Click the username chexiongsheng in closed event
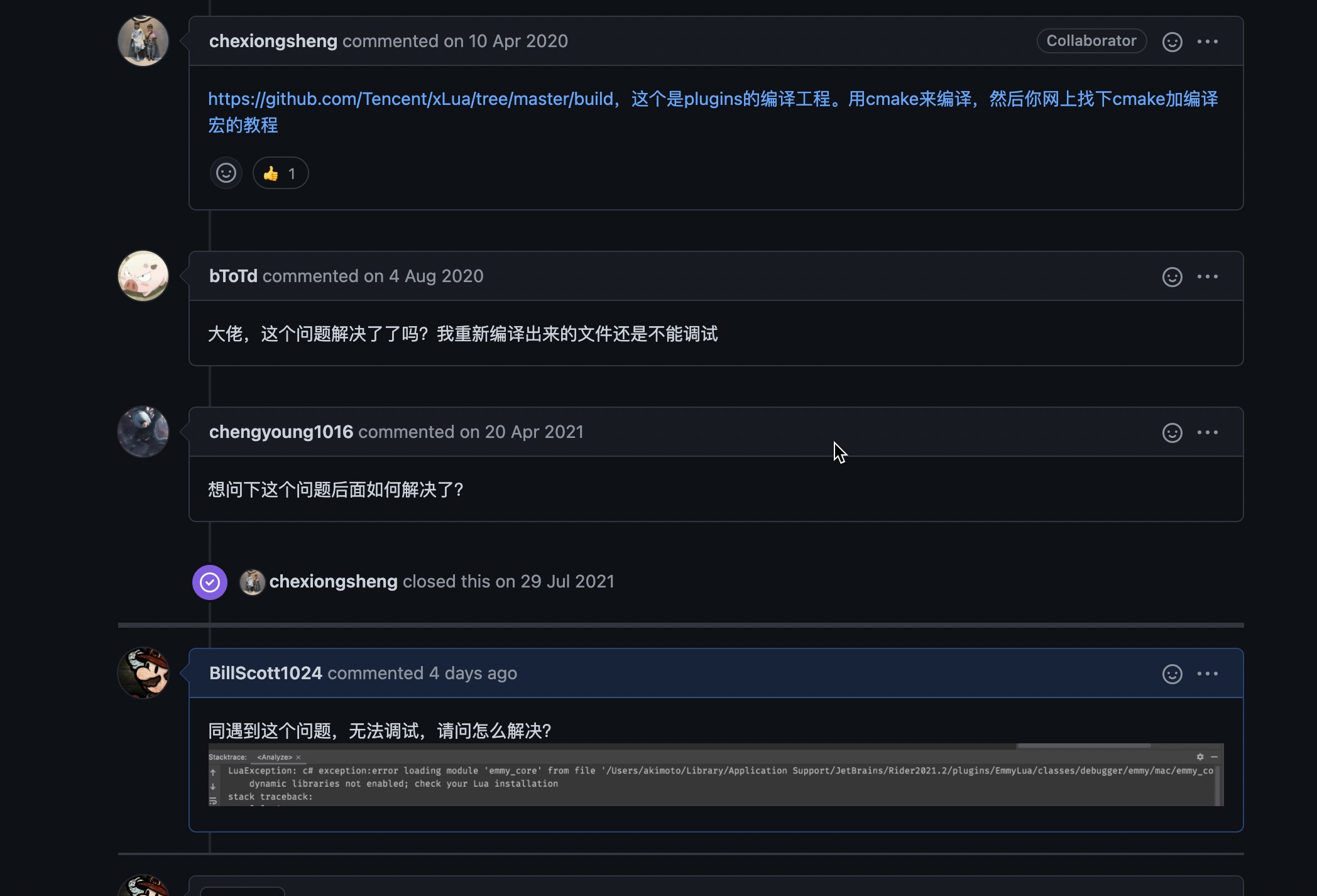 pos(333,581)
